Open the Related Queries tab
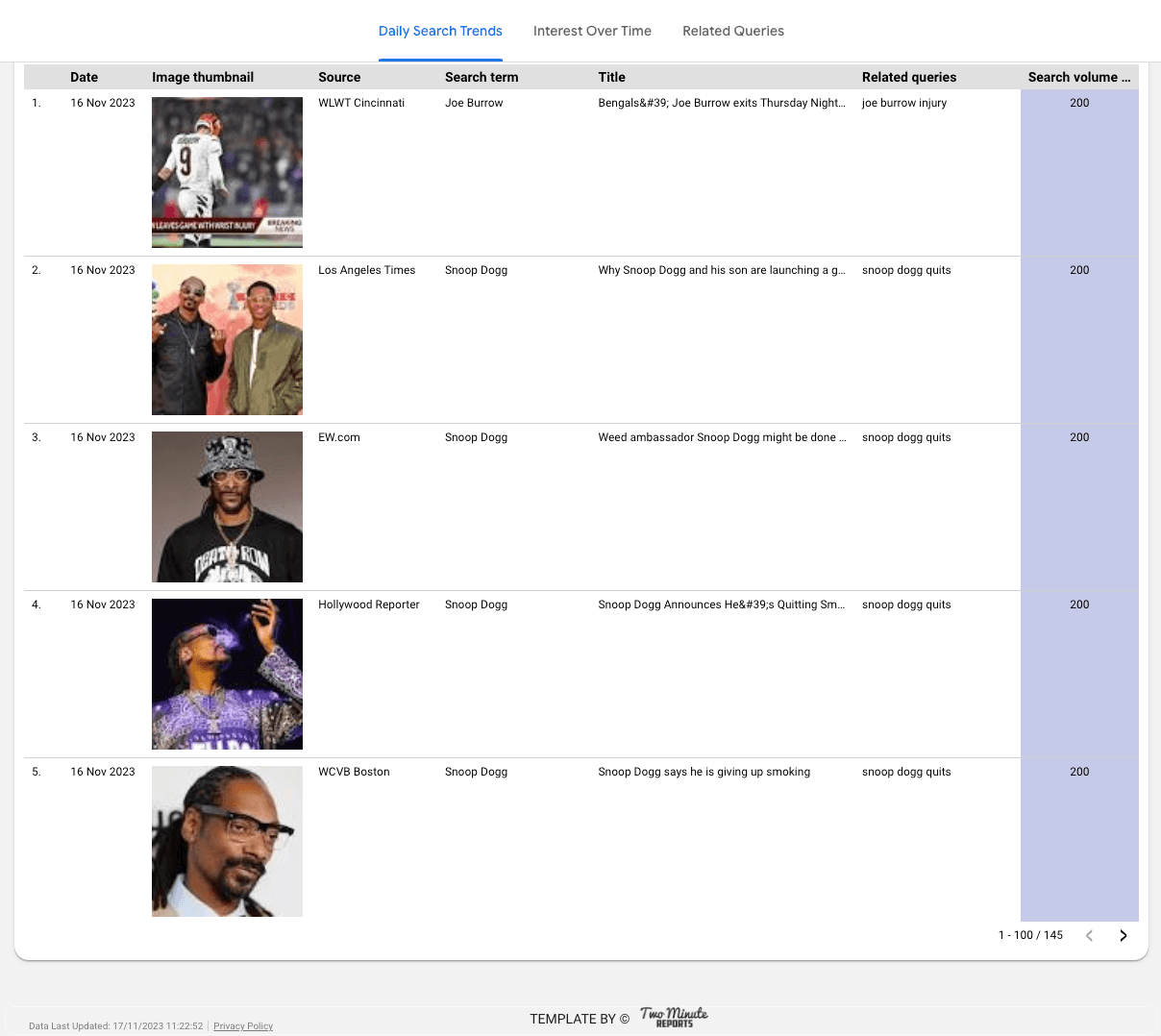Screen dimensions: 1161x1036 (x=732, y=31)
